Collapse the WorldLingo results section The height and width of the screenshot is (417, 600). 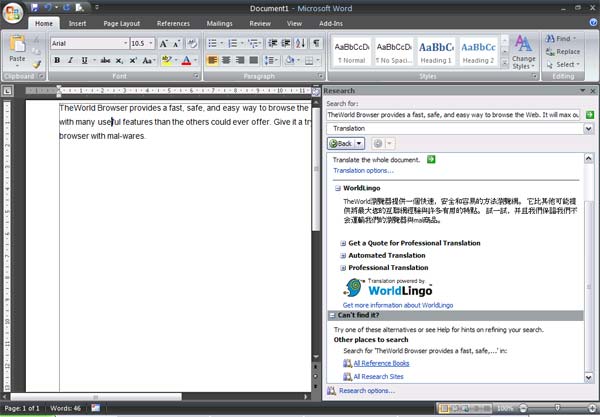pos(337,187)
